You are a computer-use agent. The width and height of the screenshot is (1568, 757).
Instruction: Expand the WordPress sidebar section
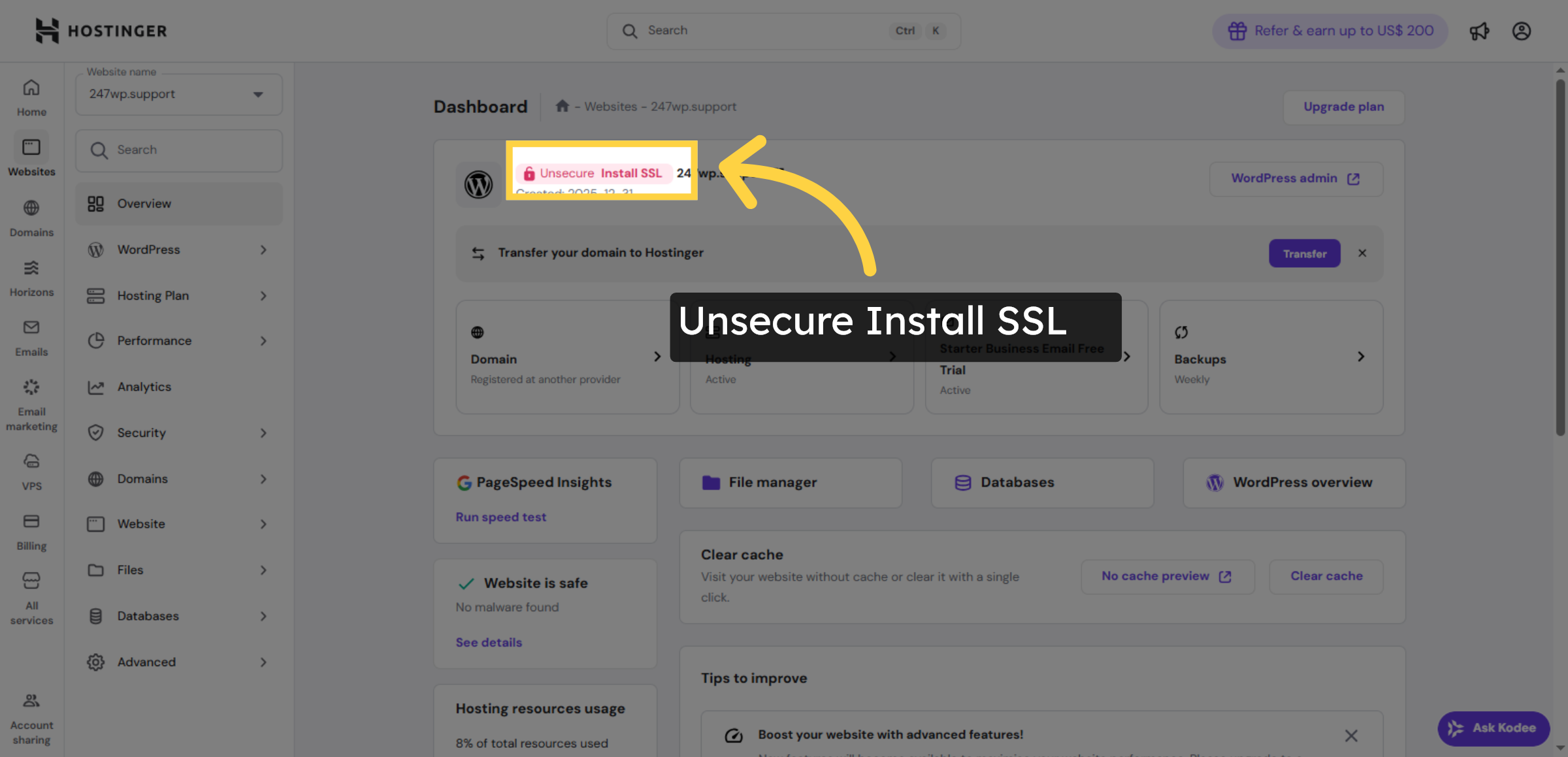(x=178, y=250)
